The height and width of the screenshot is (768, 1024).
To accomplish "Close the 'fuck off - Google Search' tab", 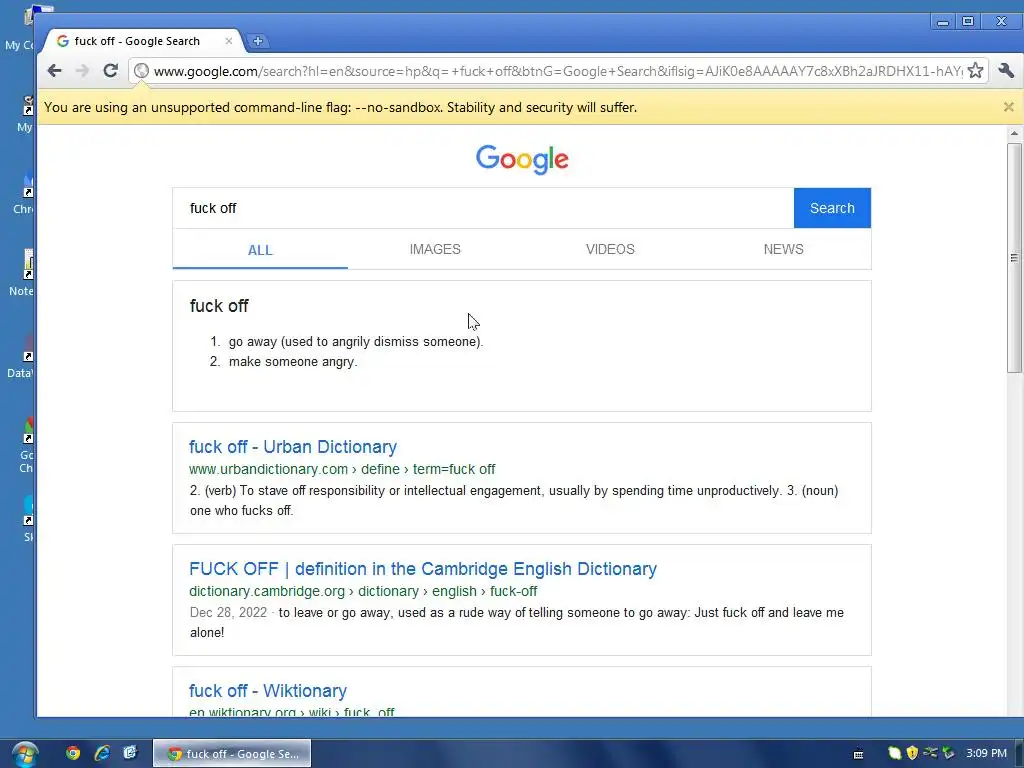I will coord(229,40).
